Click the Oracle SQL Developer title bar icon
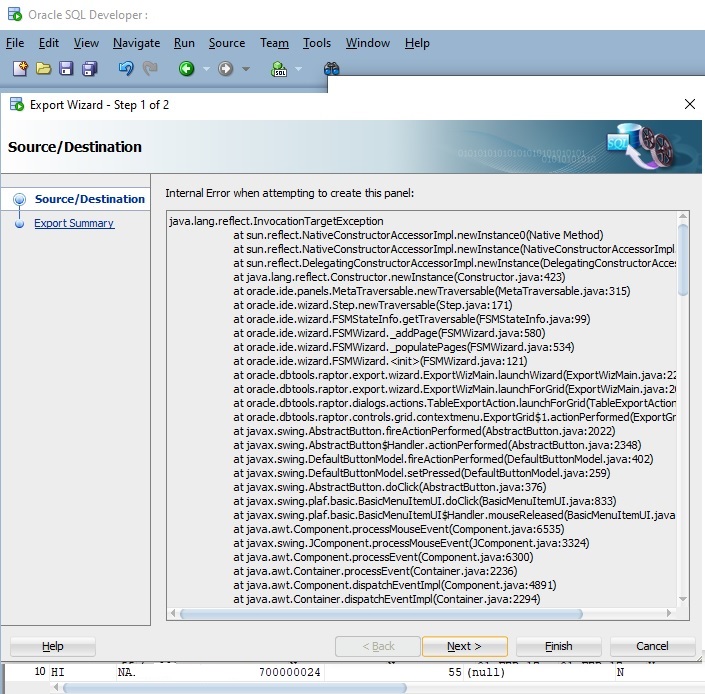 click(x=15, y=14)
